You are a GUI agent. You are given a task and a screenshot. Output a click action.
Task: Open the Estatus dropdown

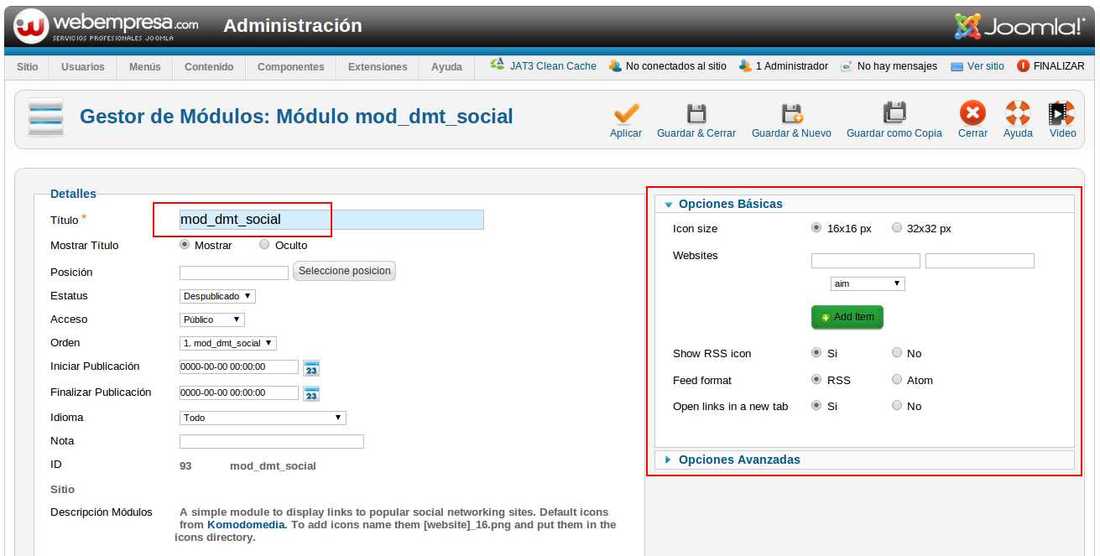pos(217,297)
